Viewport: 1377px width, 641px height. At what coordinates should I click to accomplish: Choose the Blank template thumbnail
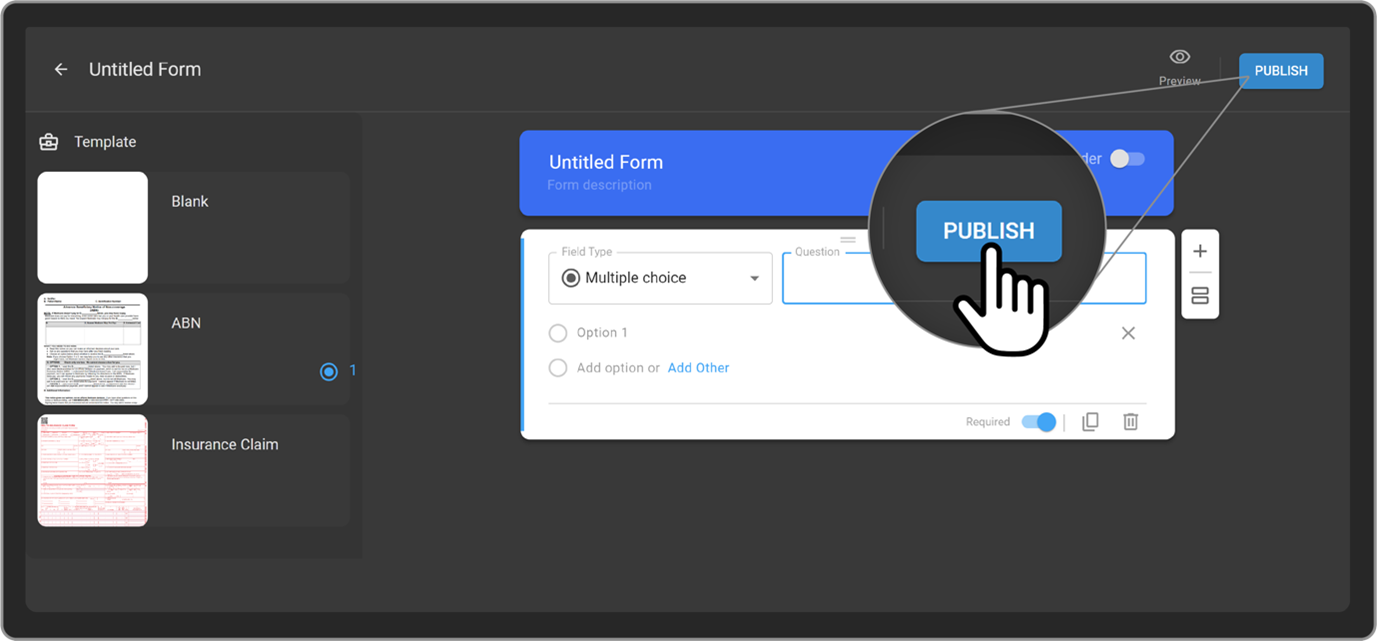pos(93,228)
